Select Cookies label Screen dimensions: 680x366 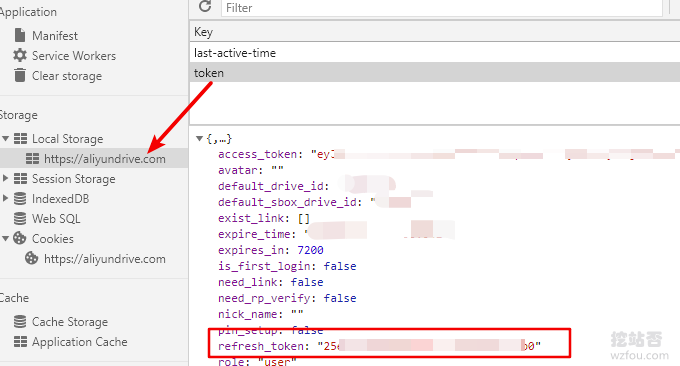point(53,239)
